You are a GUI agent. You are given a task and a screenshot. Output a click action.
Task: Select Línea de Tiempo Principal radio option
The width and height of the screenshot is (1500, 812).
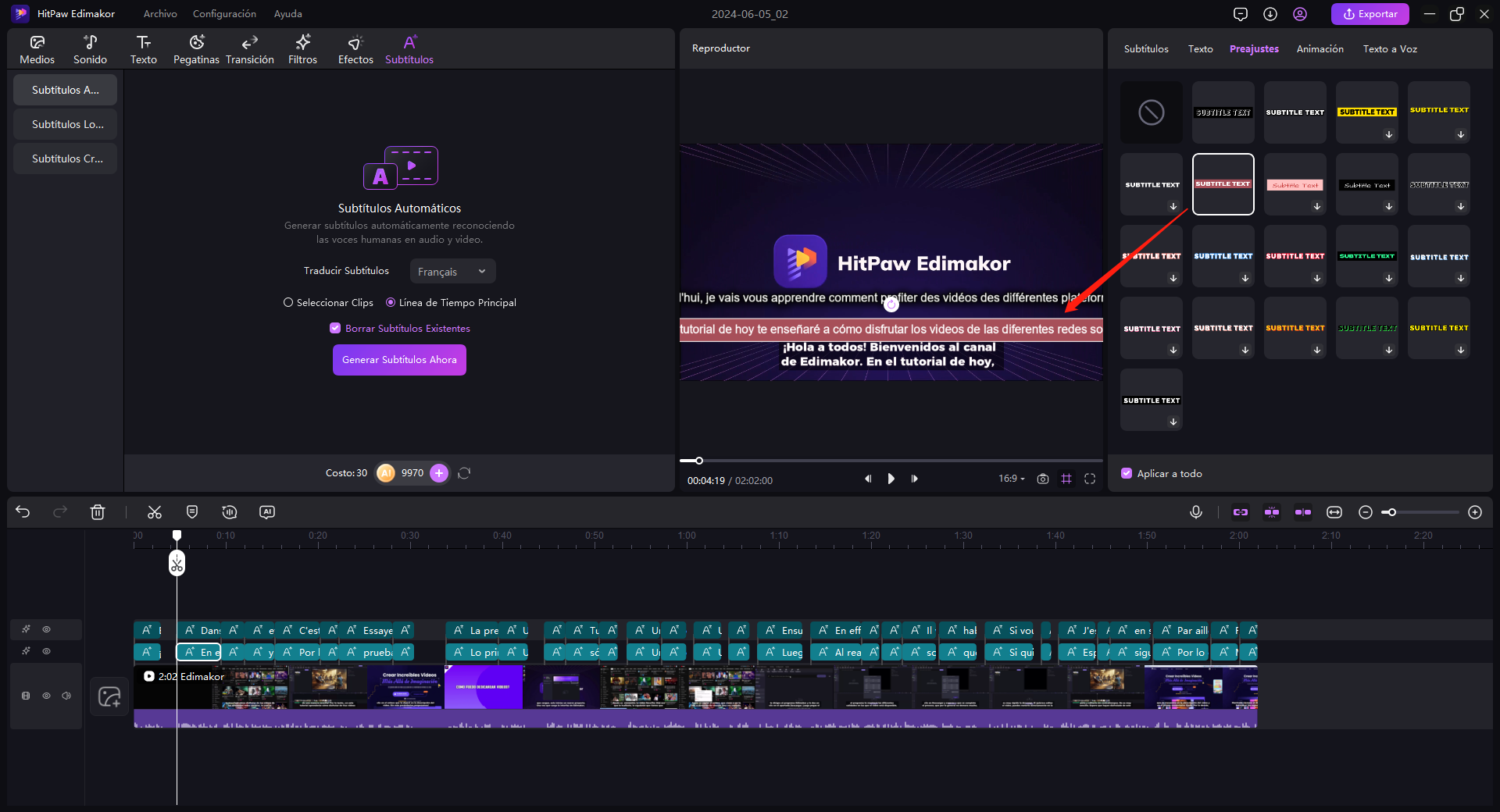(451, 303)
